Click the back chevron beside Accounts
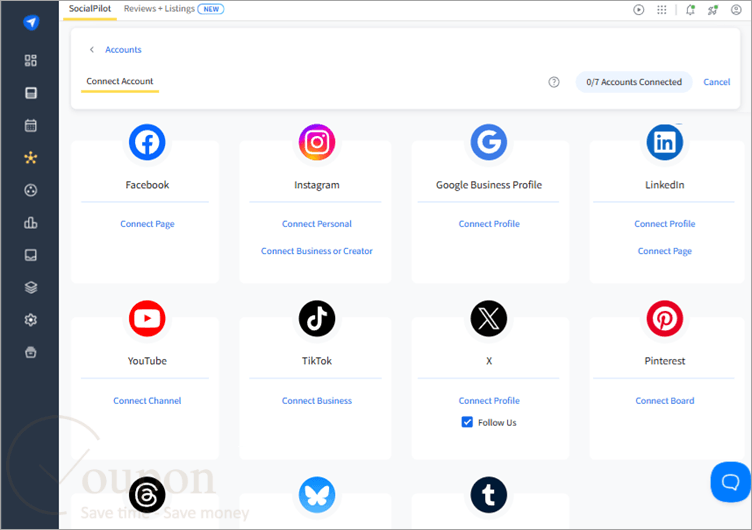 point(92,49)
